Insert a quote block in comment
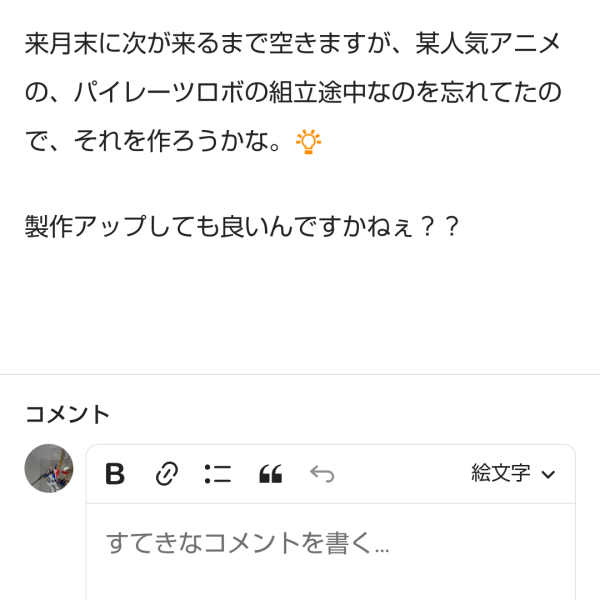Screen dimensions: 600x600 [x=270, y=474]
